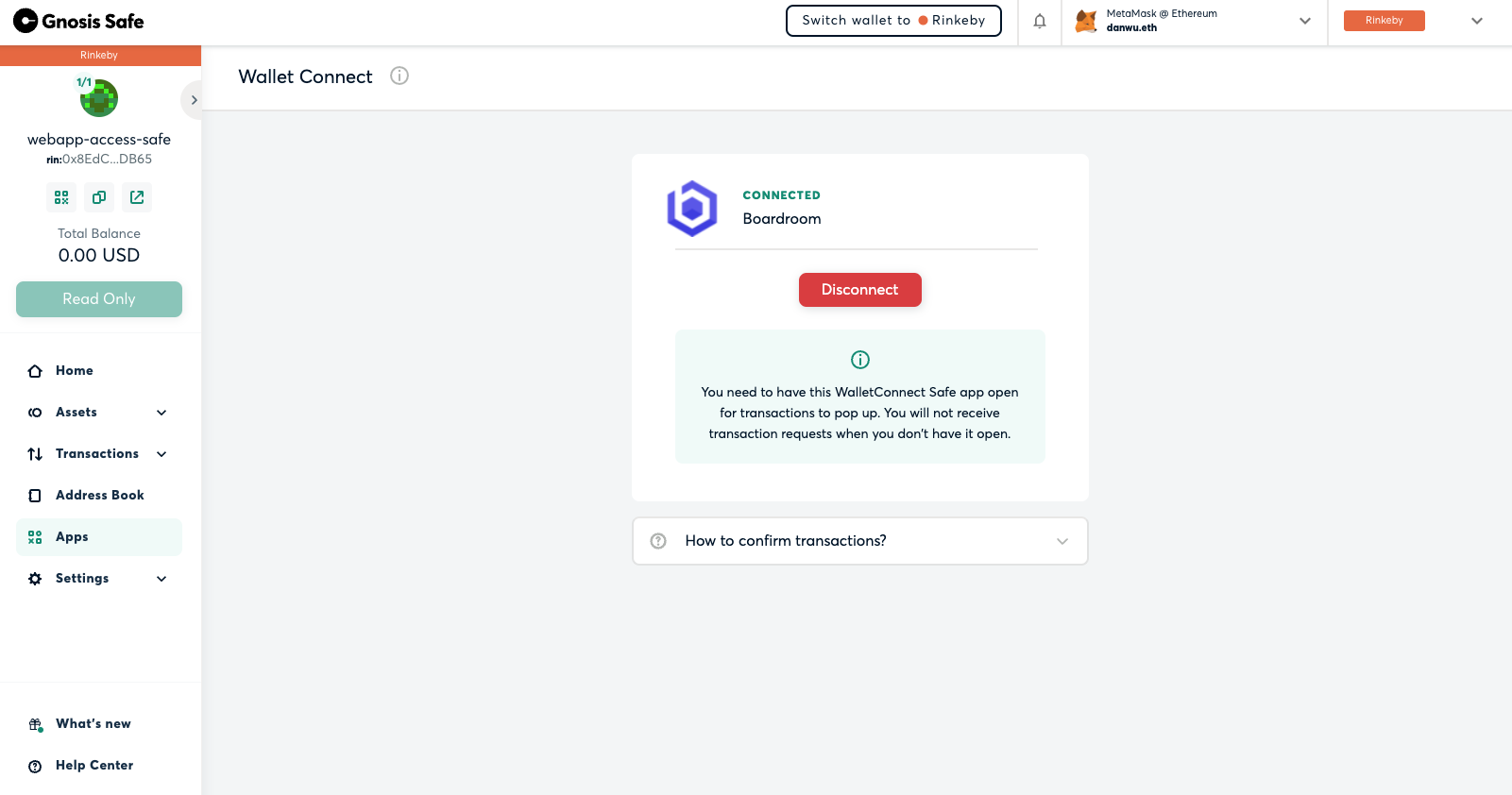Expand the Settings submenu chevron
This screenshot has width=1512, height=795.
161,579
